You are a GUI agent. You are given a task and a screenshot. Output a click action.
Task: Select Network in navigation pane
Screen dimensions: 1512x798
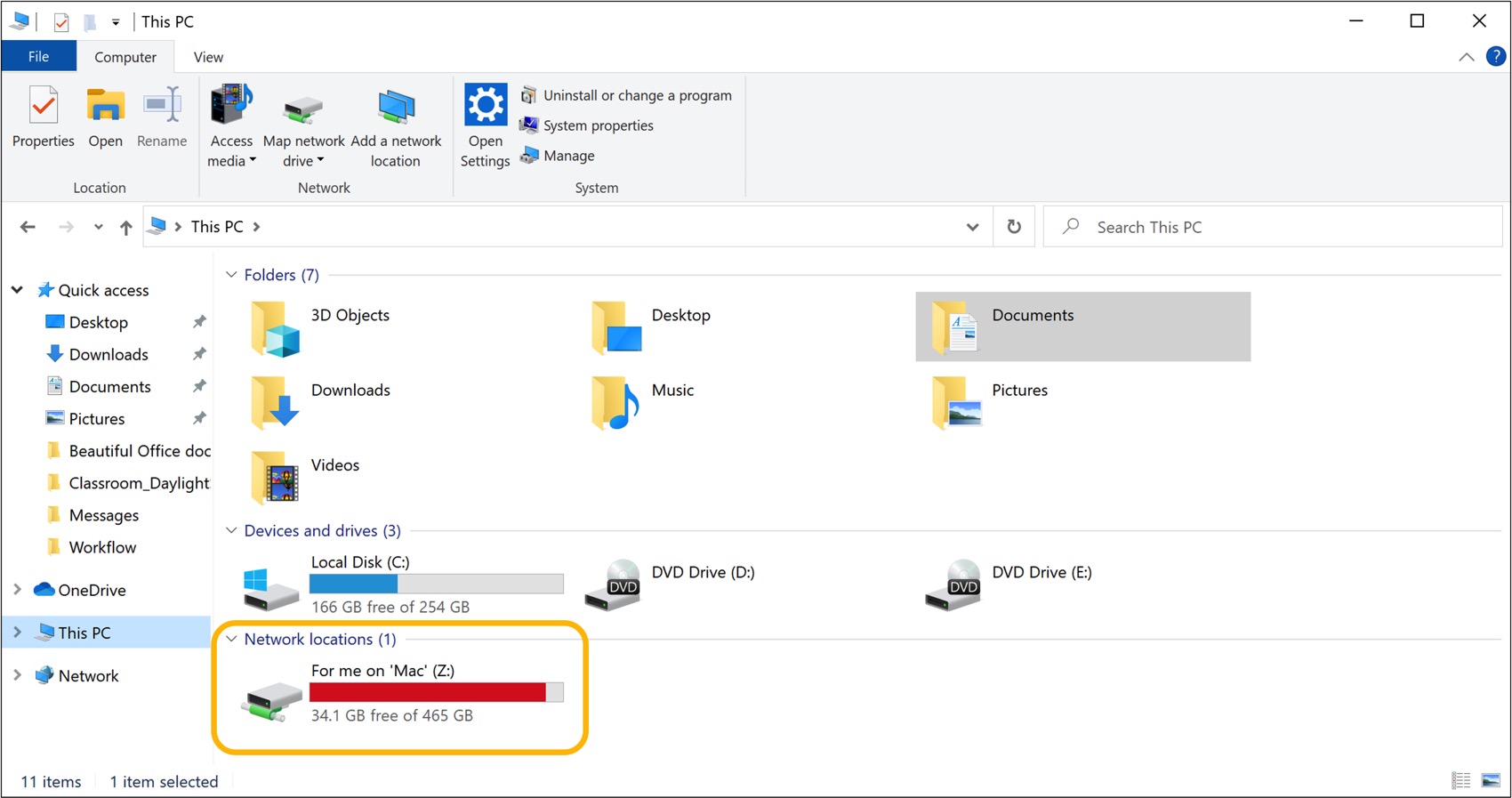[x=88, y=675]
